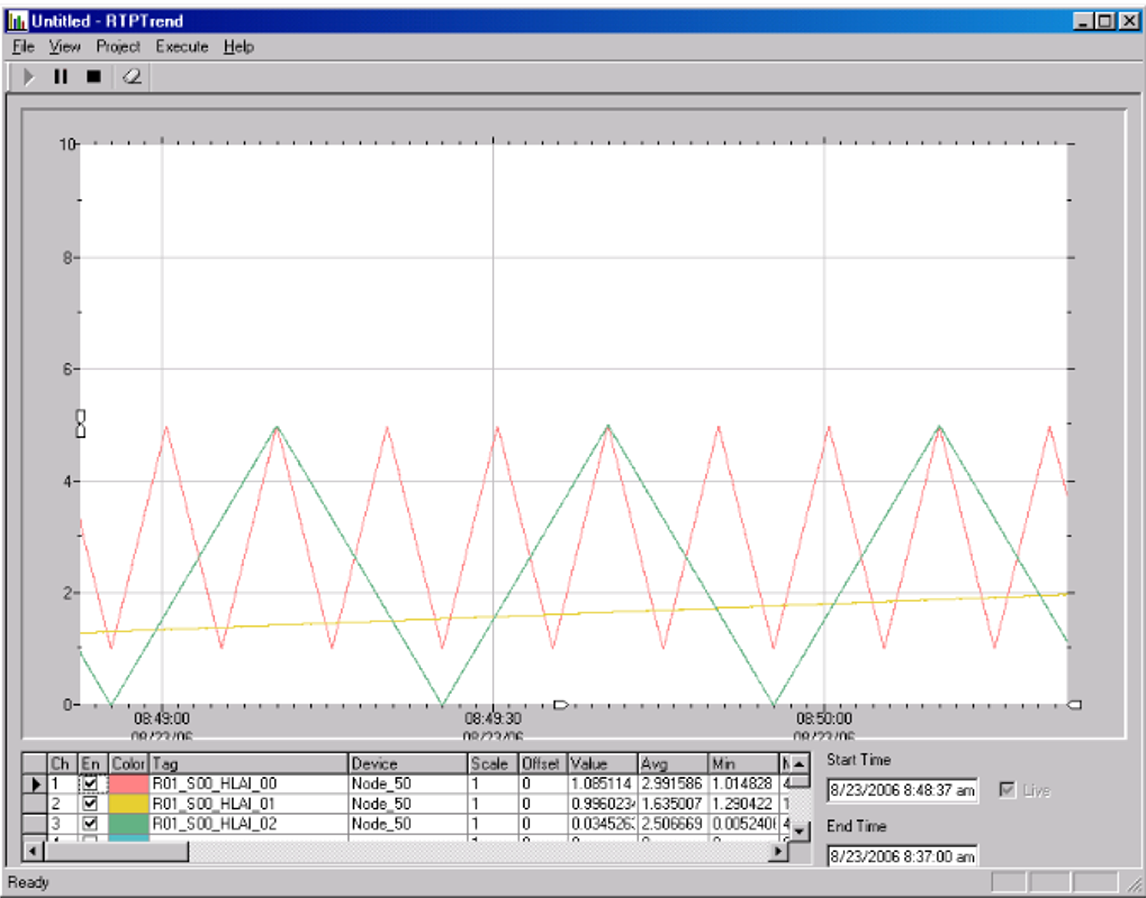Toggle the enable checkbox for channel 3
This screenshot has width=1146, height=898.
92,824
